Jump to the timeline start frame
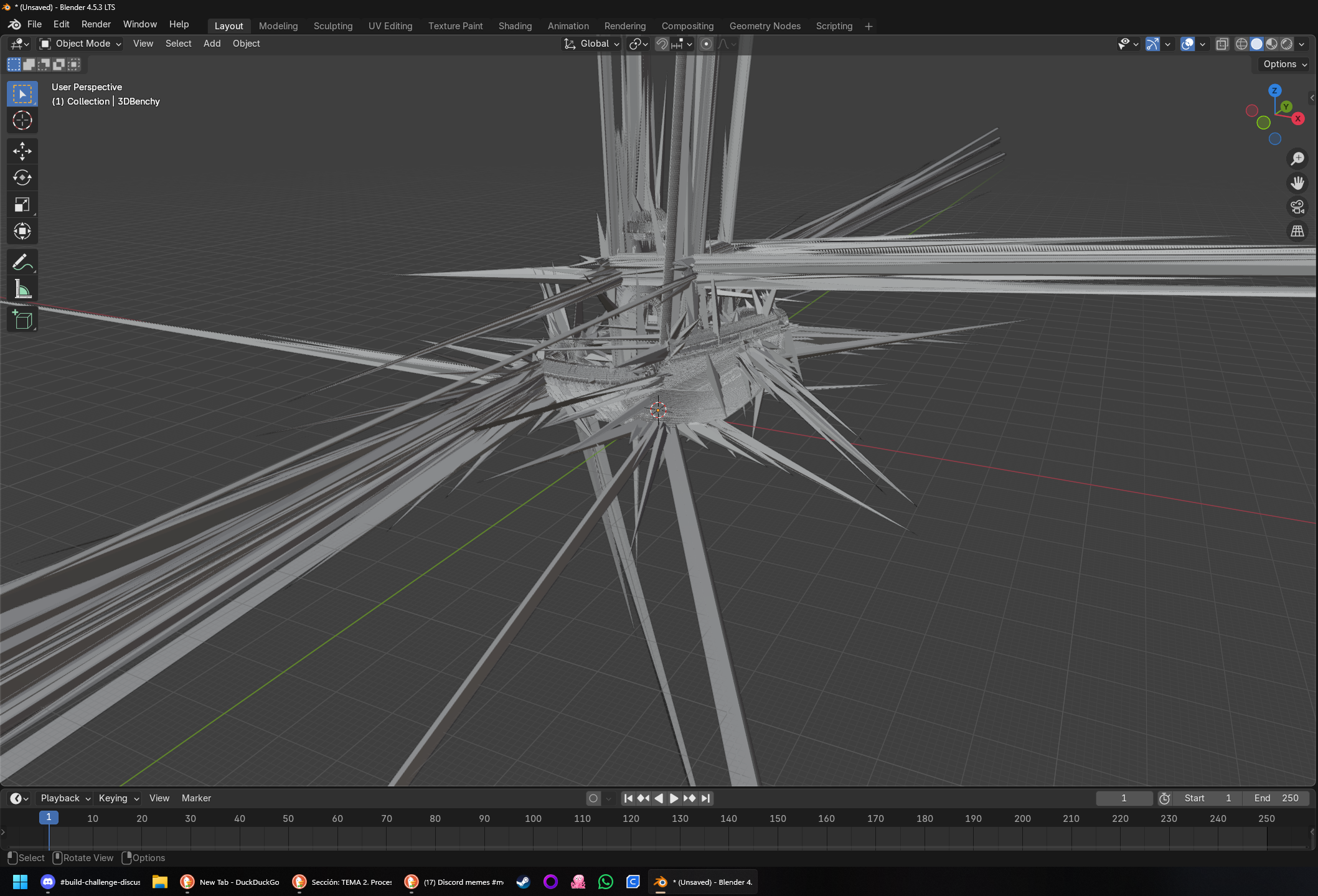Viewport: 1318px width, 896px height. pyautogui.click(x=628, y=798)
